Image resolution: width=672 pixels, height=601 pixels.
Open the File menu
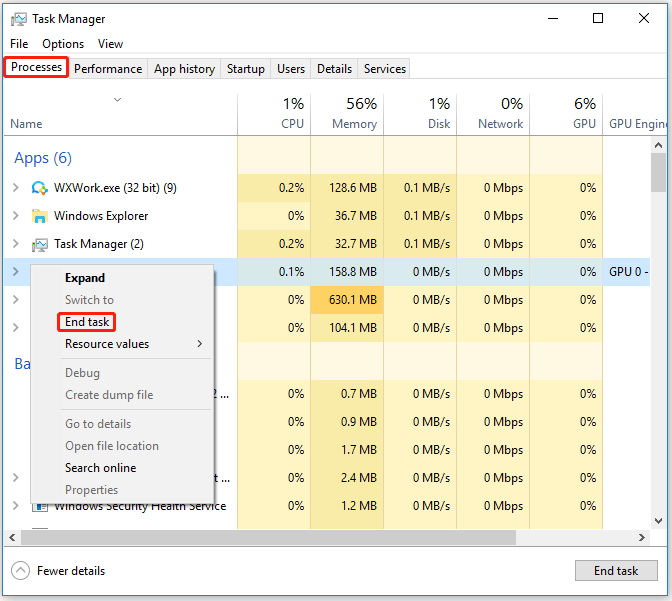[19, 44]
